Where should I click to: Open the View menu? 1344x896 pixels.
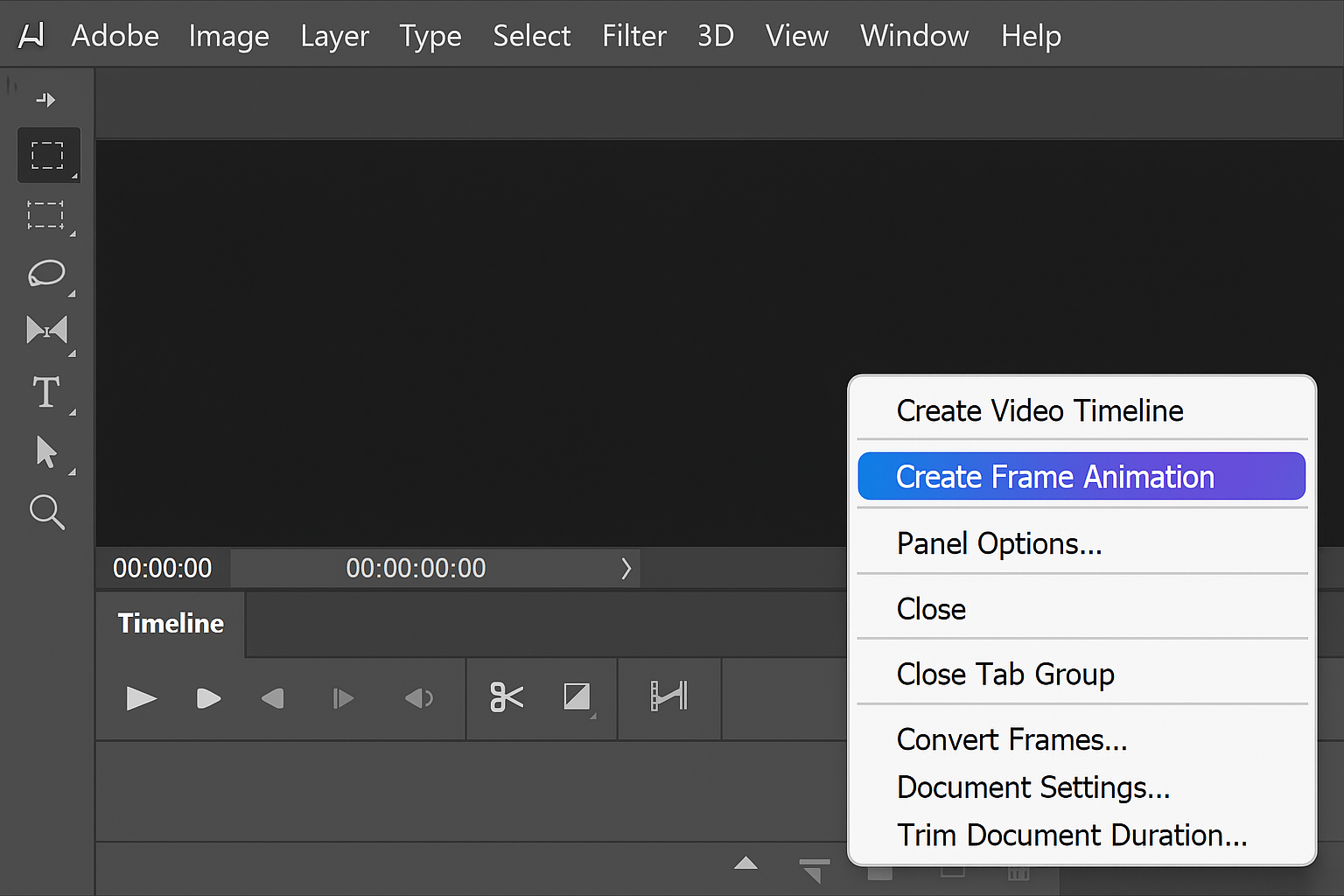(x=797, y=36)
